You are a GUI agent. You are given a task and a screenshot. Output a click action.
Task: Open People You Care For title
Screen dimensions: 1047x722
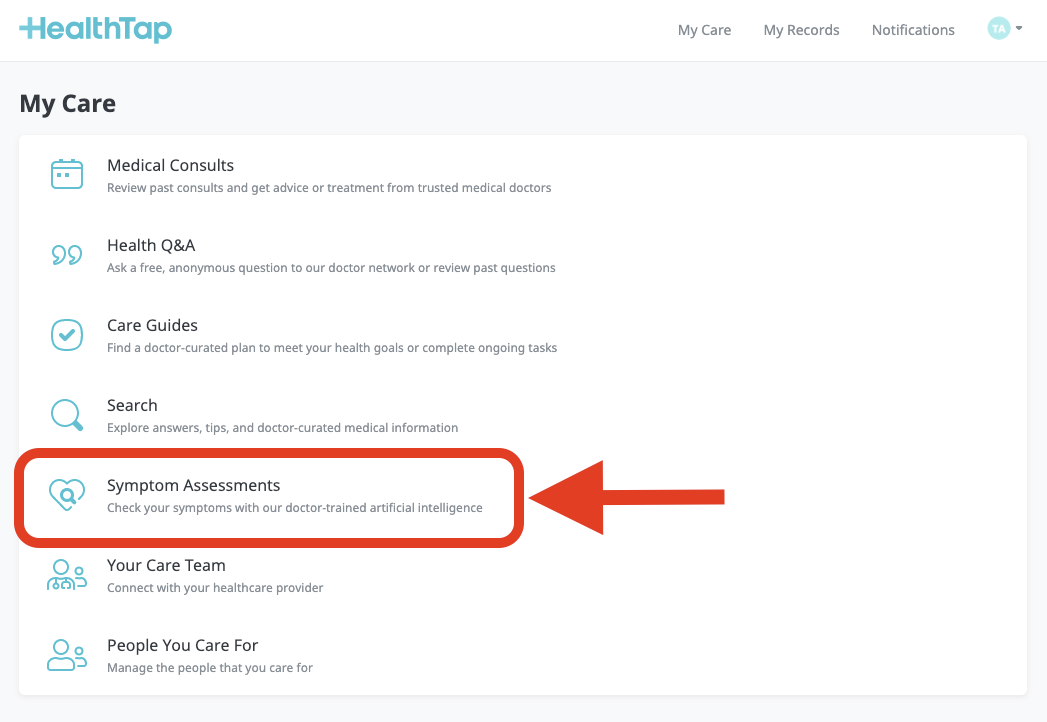coord(182,645)
